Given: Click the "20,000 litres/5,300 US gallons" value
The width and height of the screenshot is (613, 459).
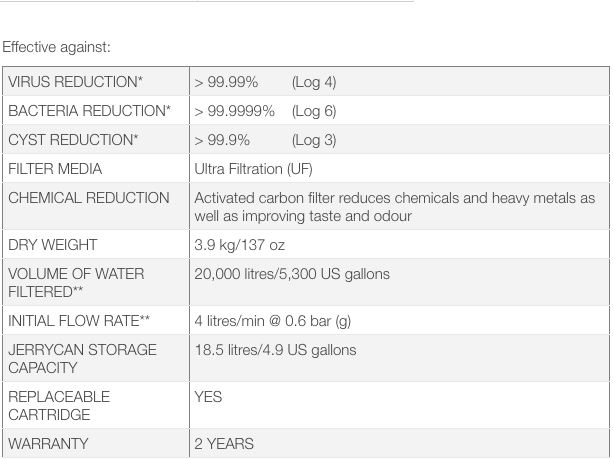Looking at the screenshot, I should coord(292,274).
